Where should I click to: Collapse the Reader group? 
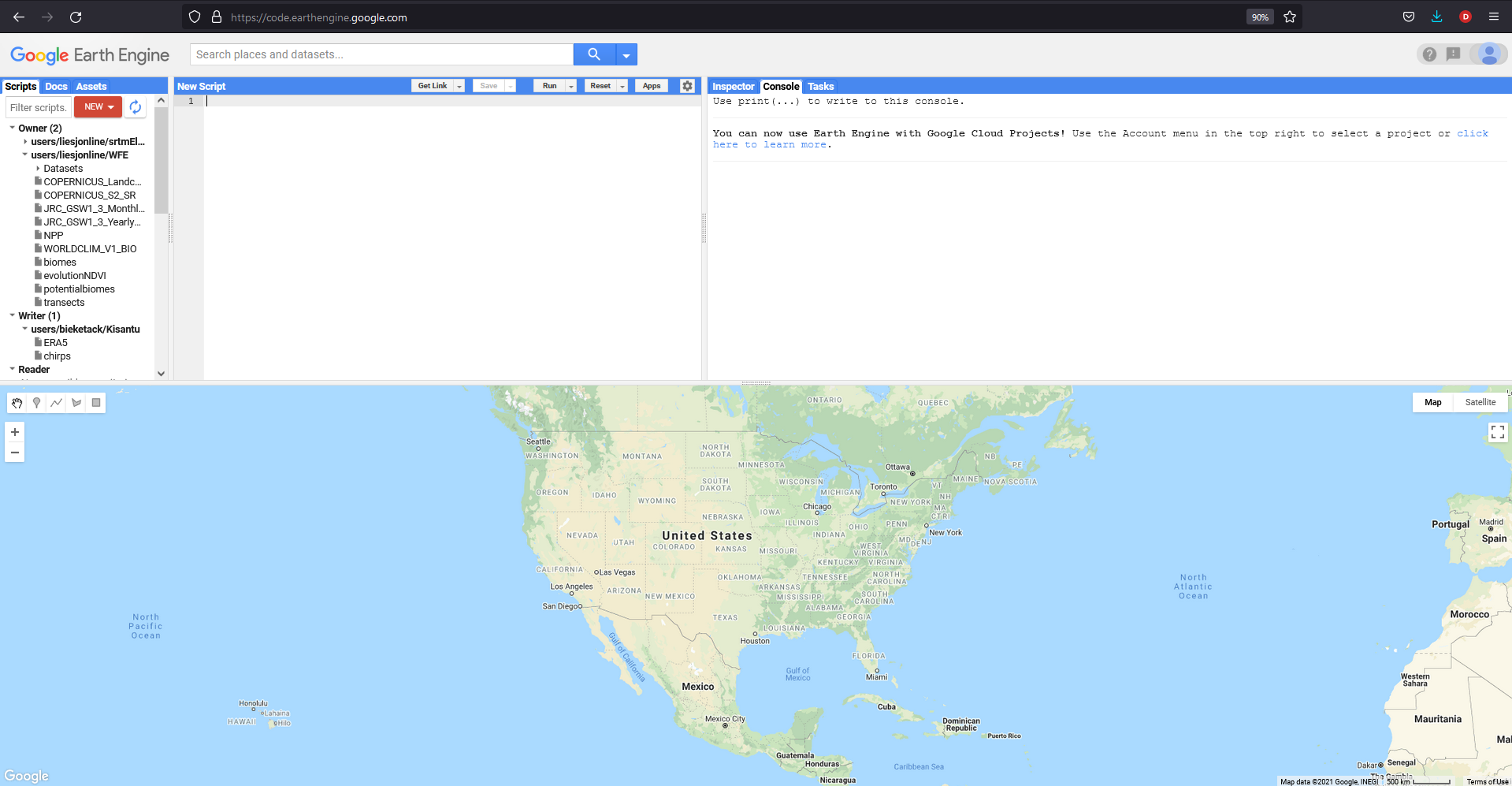(x=12, y=369)
